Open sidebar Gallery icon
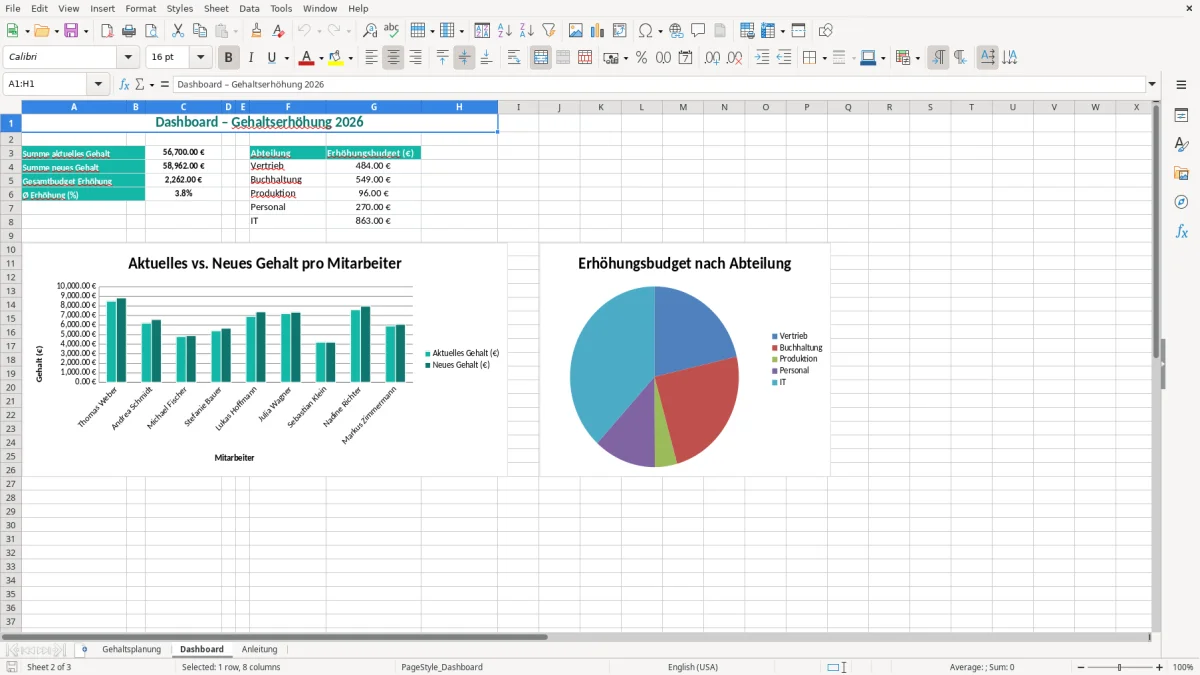This screenshot has width=1200, height=675. (1181, 173)
